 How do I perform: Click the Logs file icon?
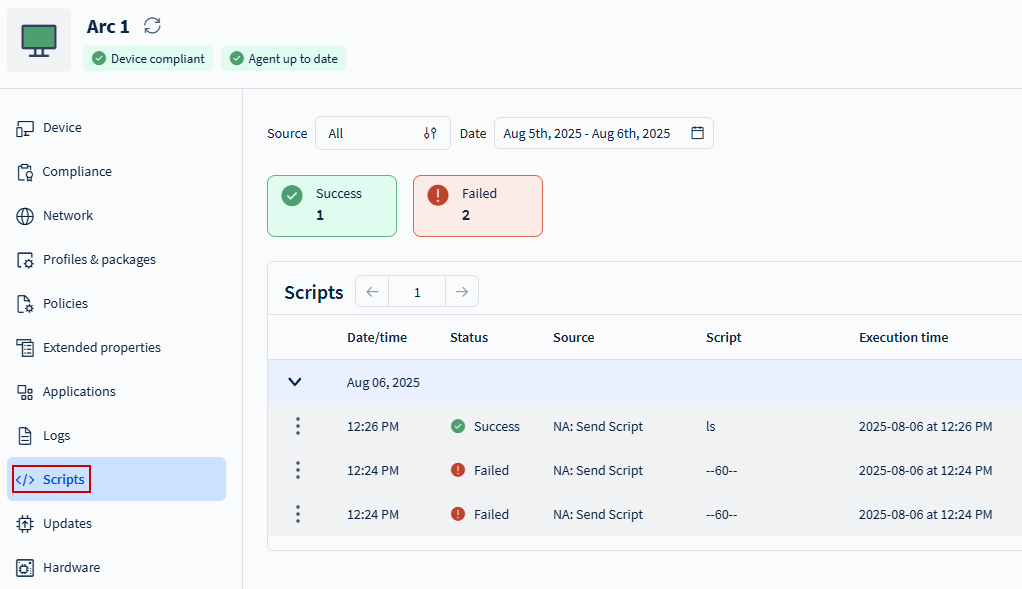point(25,436)
